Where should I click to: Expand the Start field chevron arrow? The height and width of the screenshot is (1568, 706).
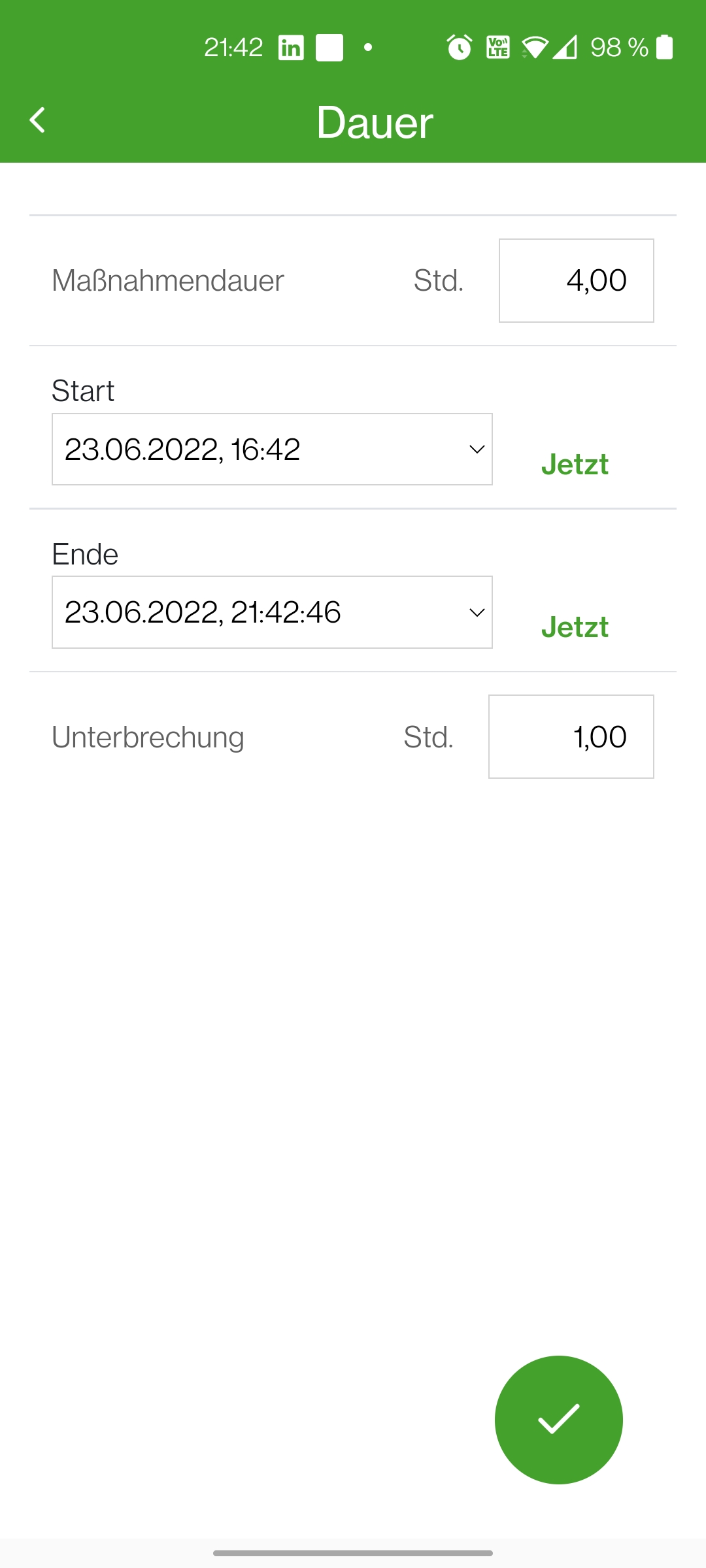477,449
